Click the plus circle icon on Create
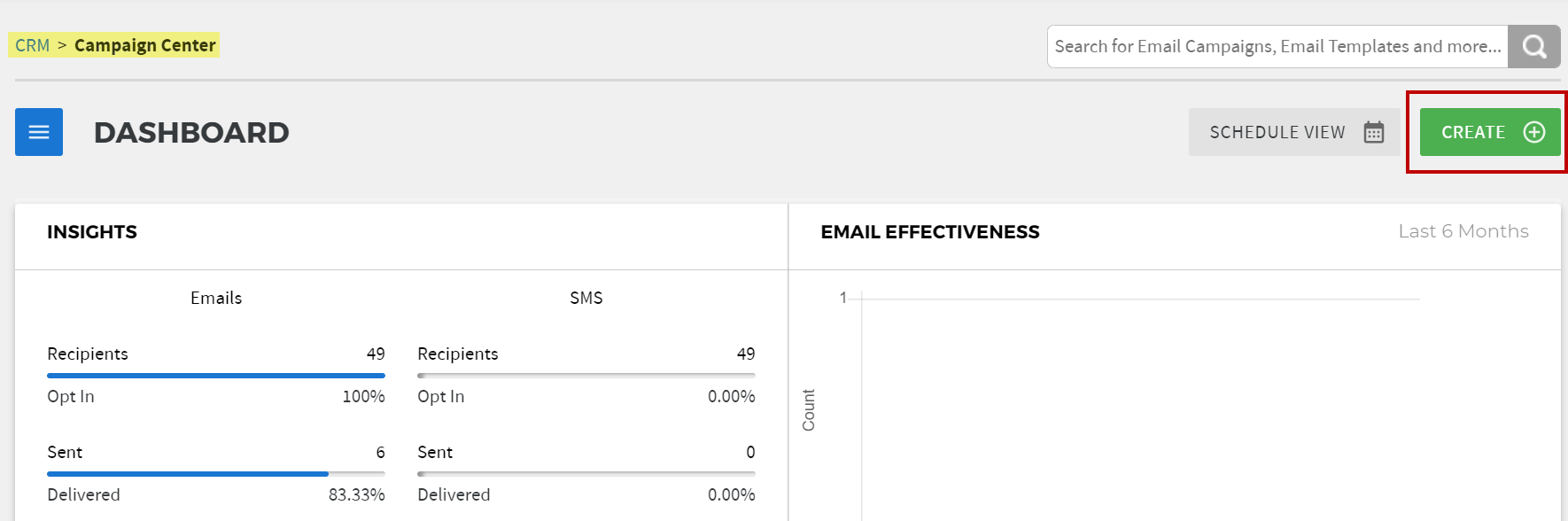The image size is (1568, 521). click(x=1534, y=132)
